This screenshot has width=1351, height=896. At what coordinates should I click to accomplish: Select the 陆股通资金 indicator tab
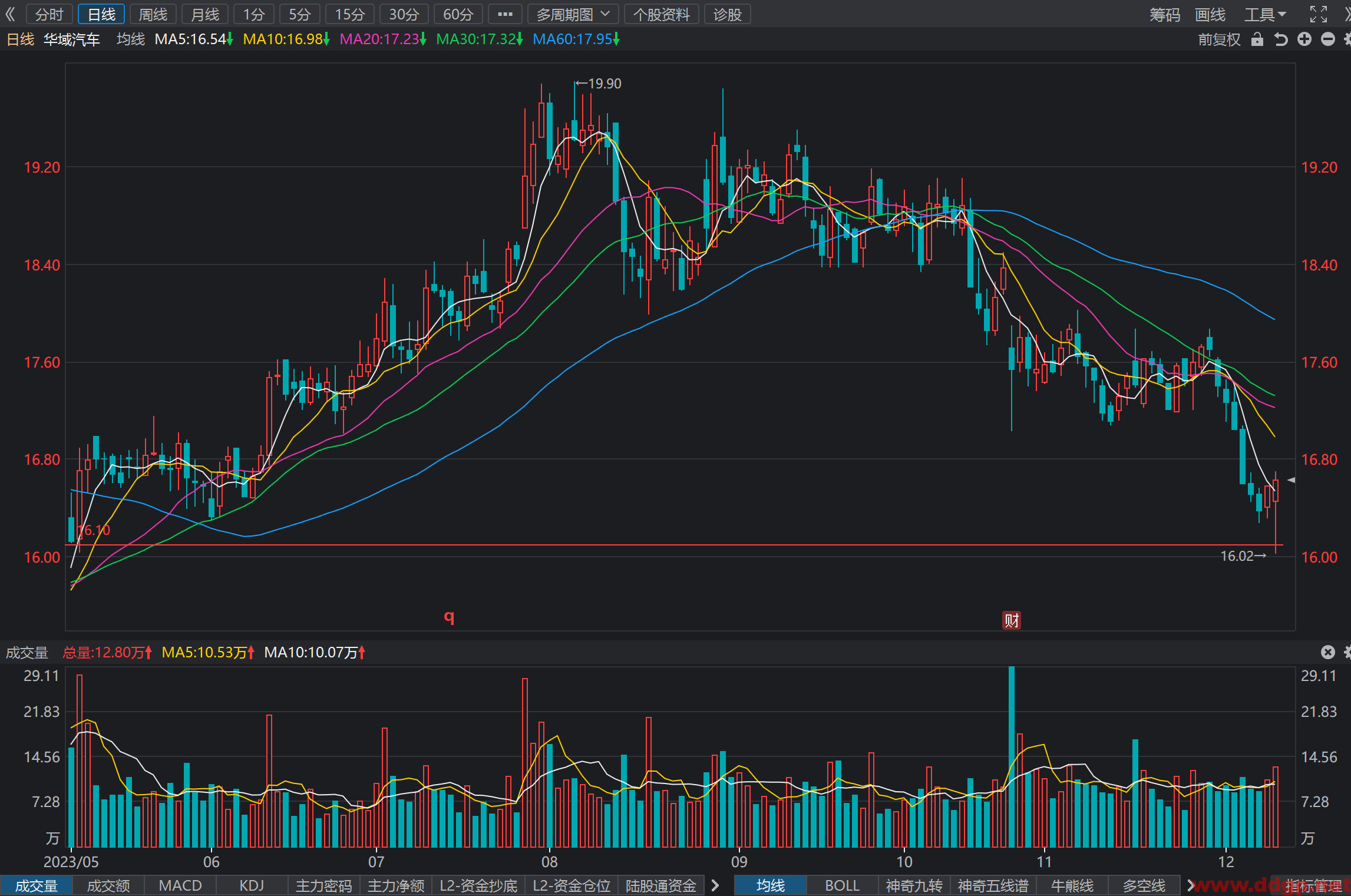click(x=661, y=886)
